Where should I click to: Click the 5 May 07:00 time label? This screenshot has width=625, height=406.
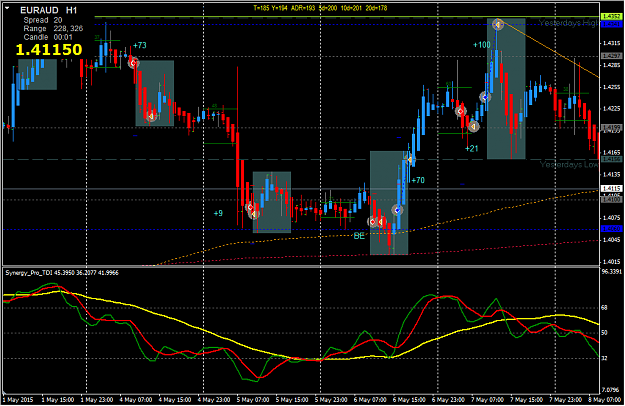(253, 400)
